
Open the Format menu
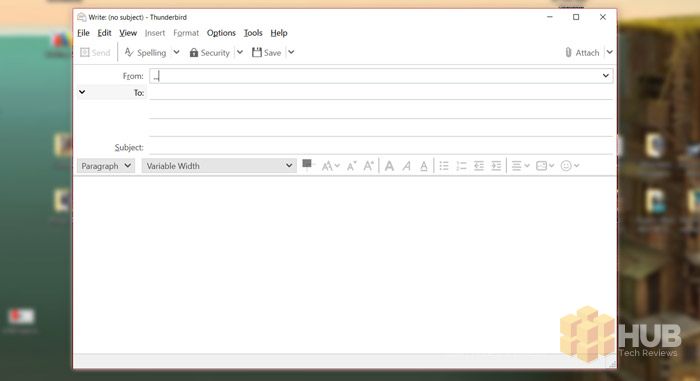click(186, 33)
